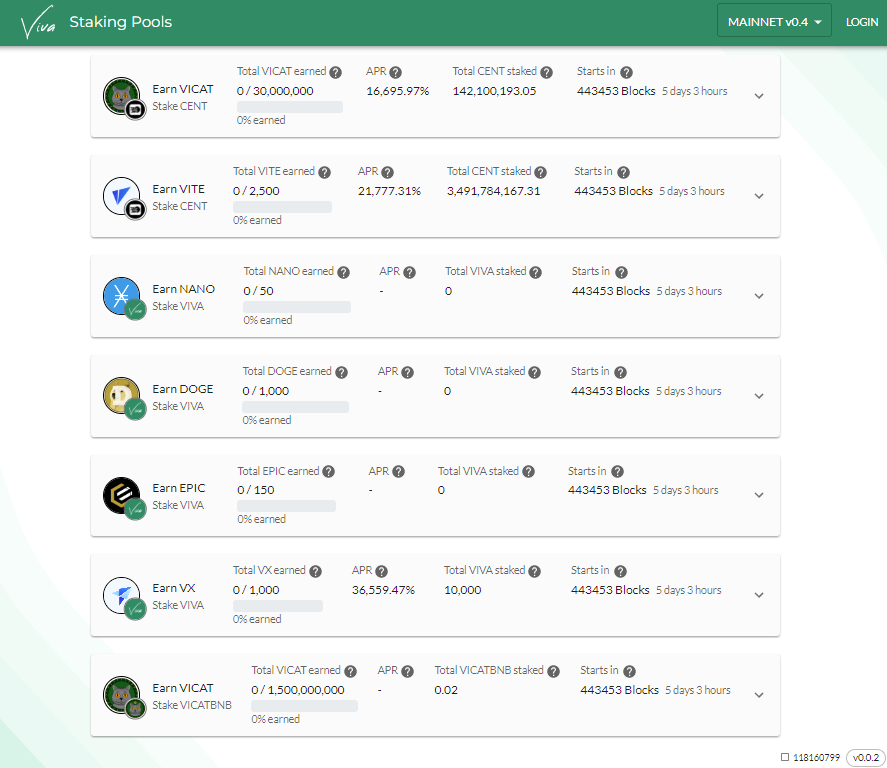Open the MAINNET v0.4 network dropdown

click(774, 21)
